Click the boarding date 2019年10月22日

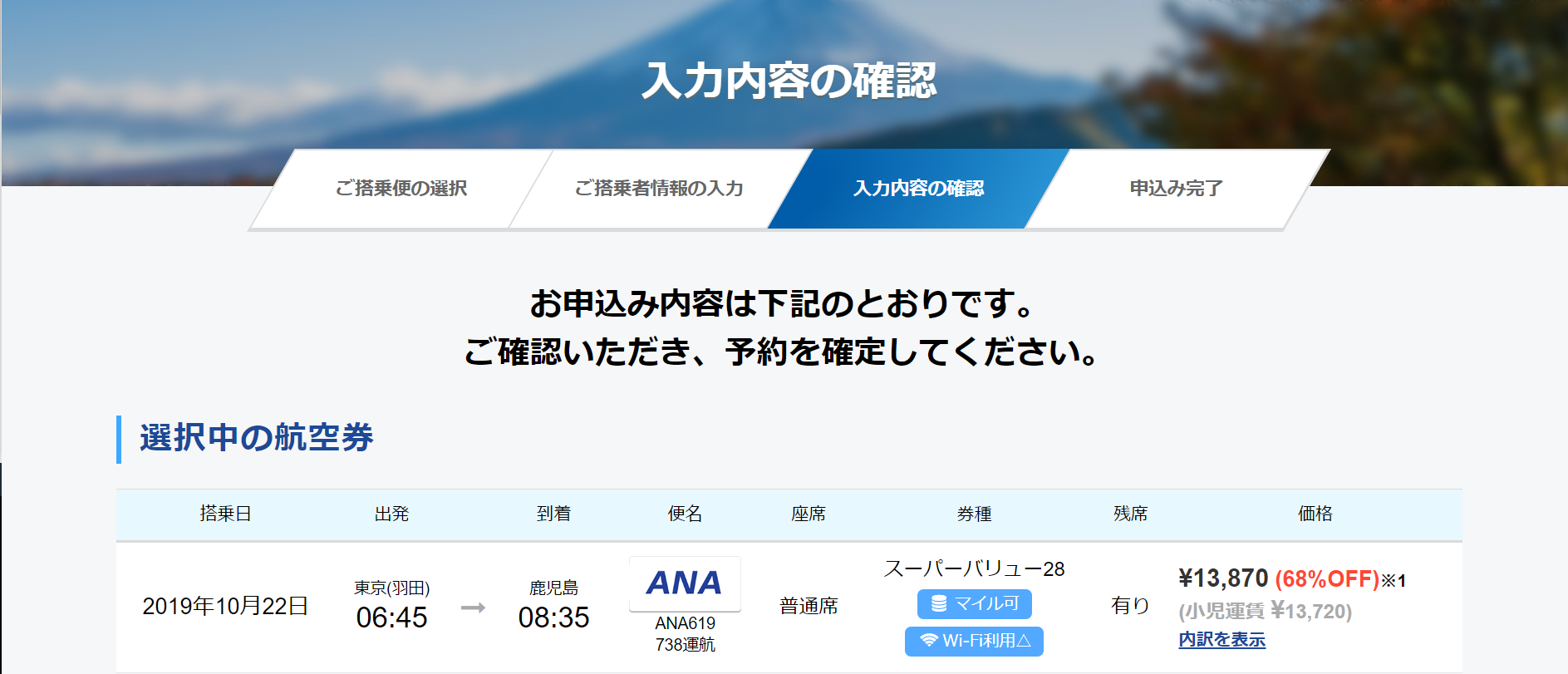click(x=225, y=607)
